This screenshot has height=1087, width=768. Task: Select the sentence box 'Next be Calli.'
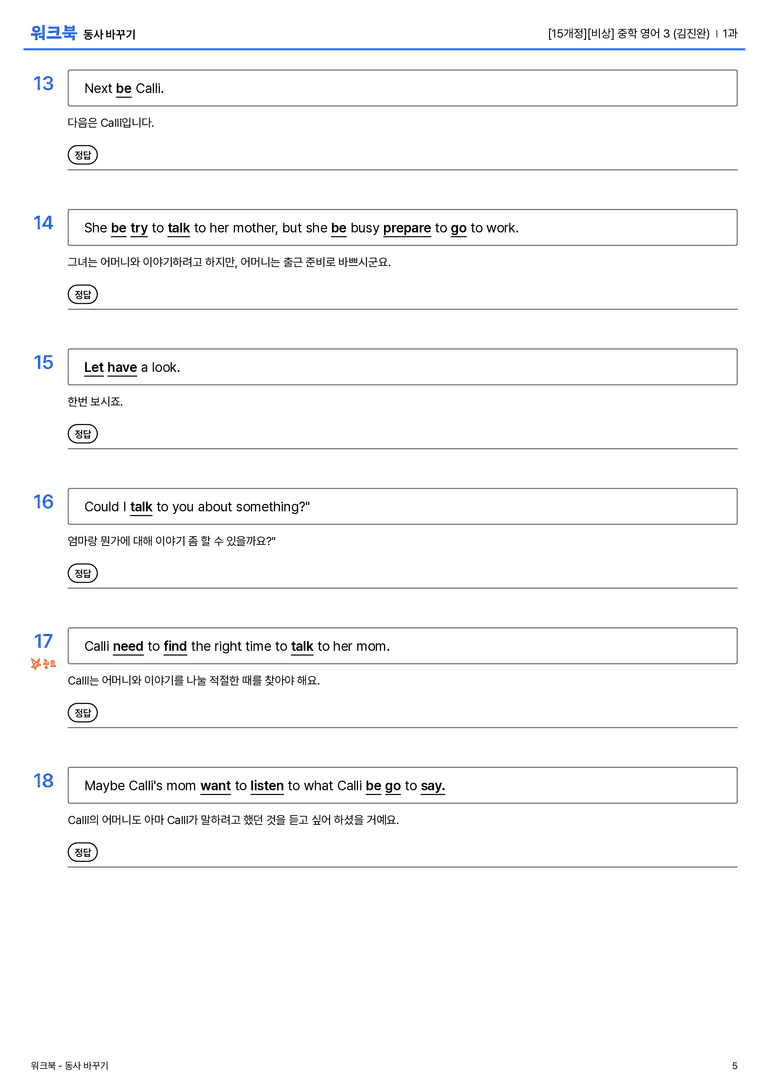(x=403, y=88)
